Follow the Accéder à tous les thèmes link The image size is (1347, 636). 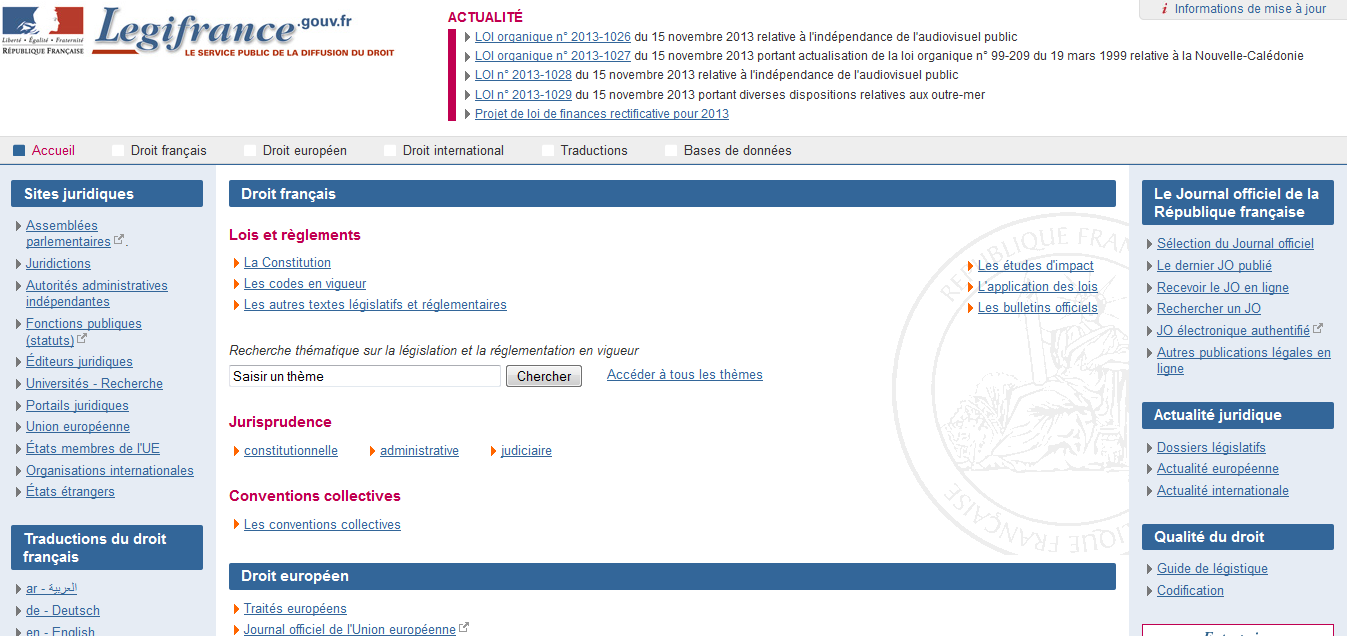click(685, 375)
